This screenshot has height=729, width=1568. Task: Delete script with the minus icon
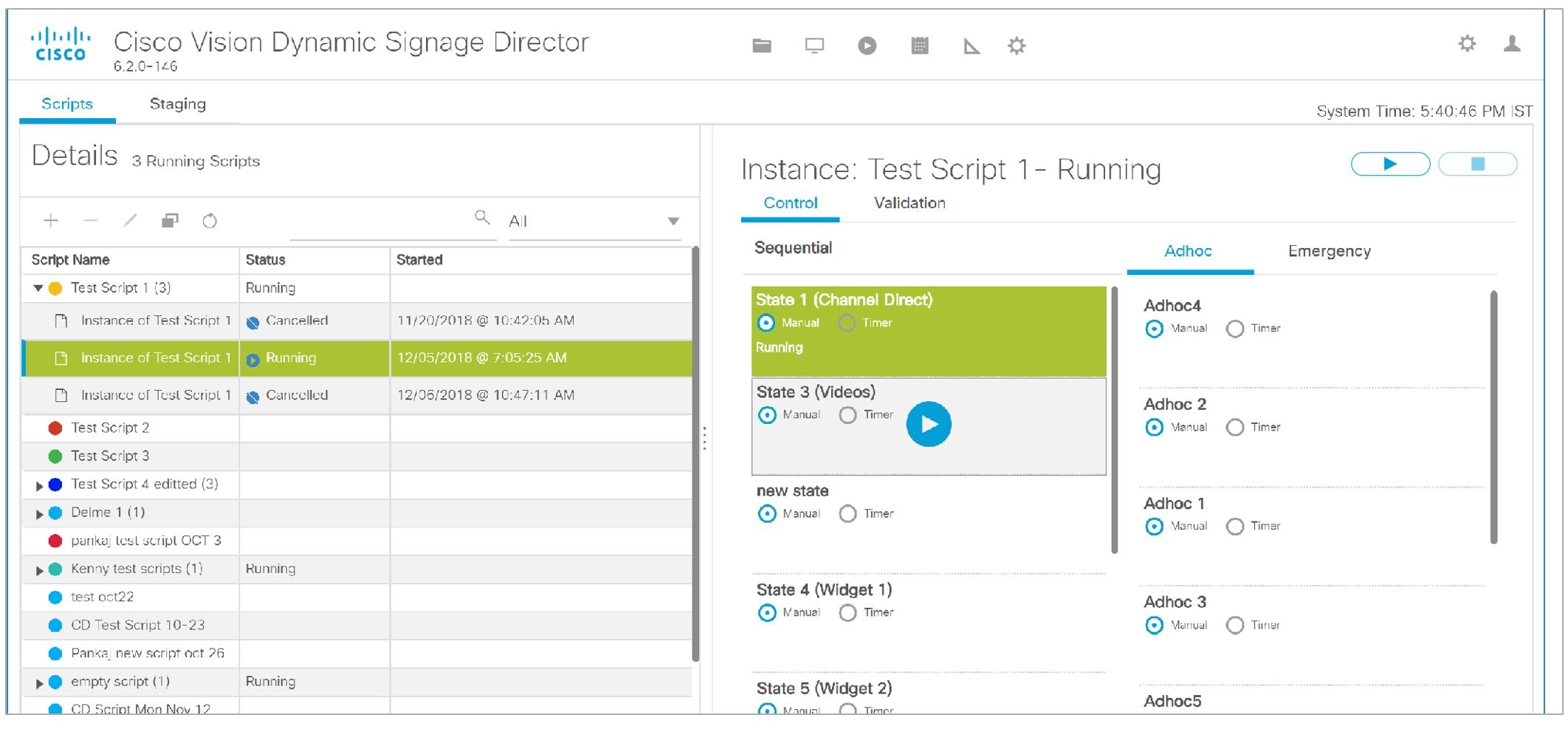90,220
